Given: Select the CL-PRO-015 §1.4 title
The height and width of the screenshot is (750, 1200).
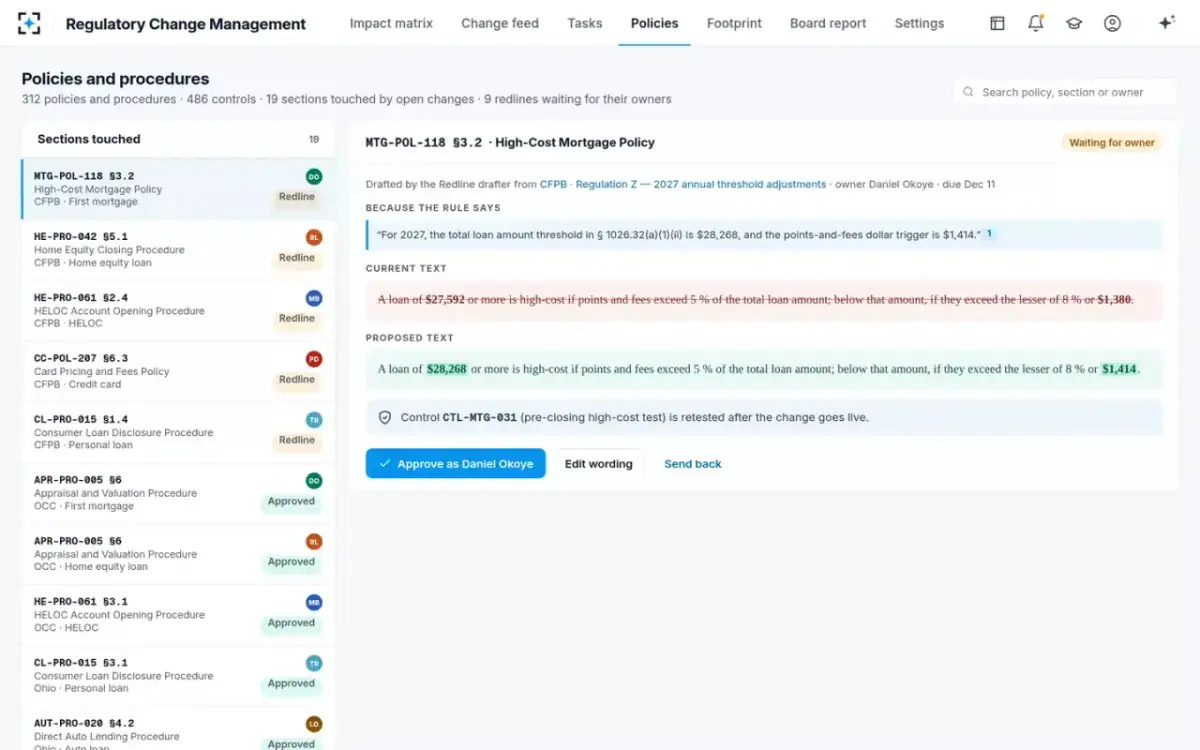Looking at the screenshot, I should tap(81, 419).
